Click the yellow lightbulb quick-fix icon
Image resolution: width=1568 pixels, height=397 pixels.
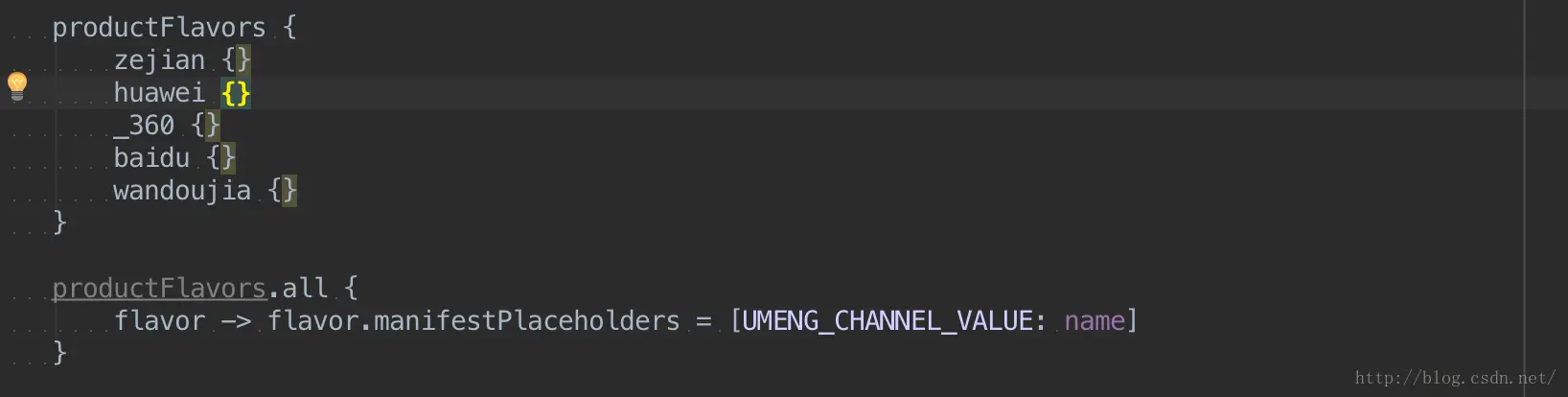[17, 85]
